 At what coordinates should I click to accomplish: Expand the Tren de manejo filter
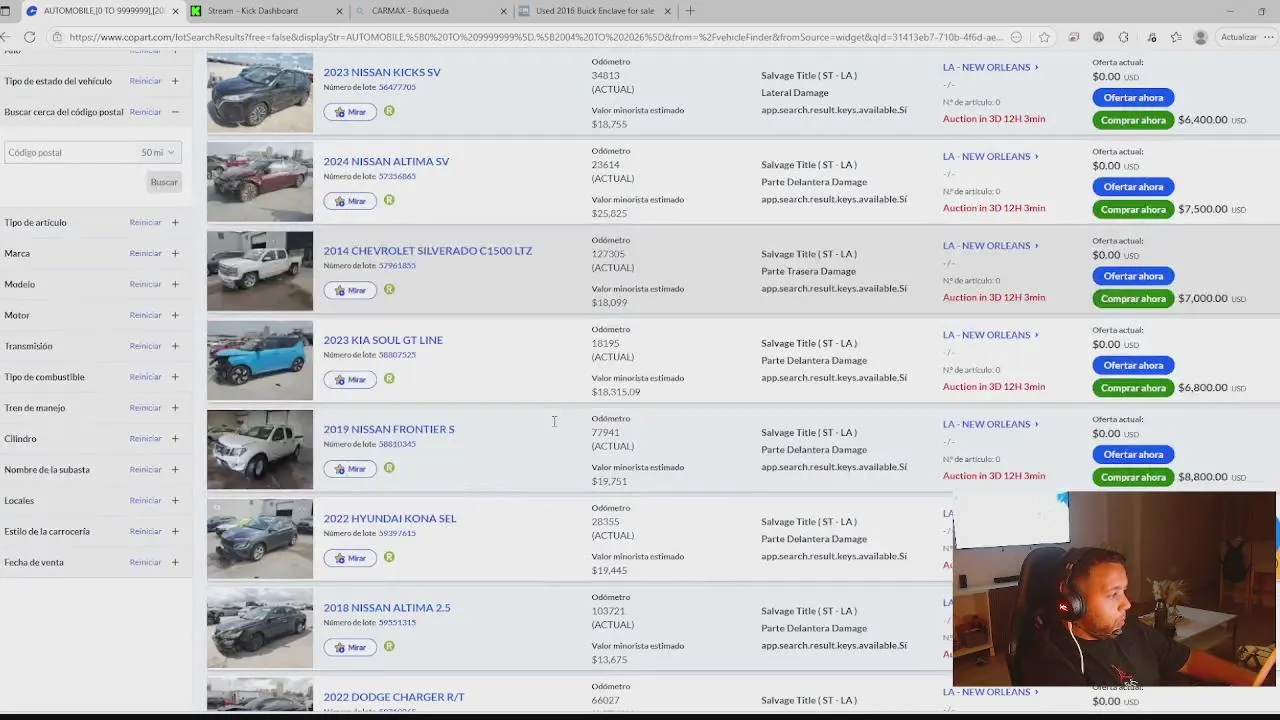pos(175,408)
